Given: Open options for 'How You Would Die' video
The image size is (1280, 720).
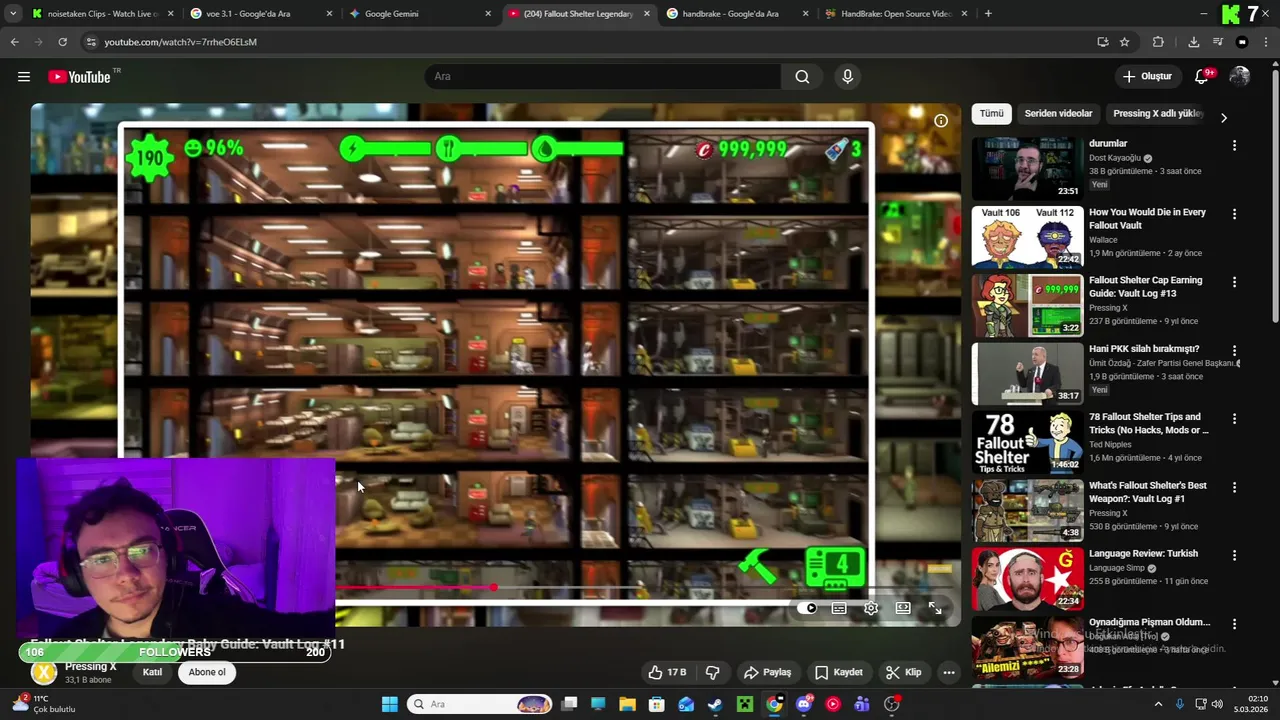Looking at the screenshot, I should (1234, 214).
